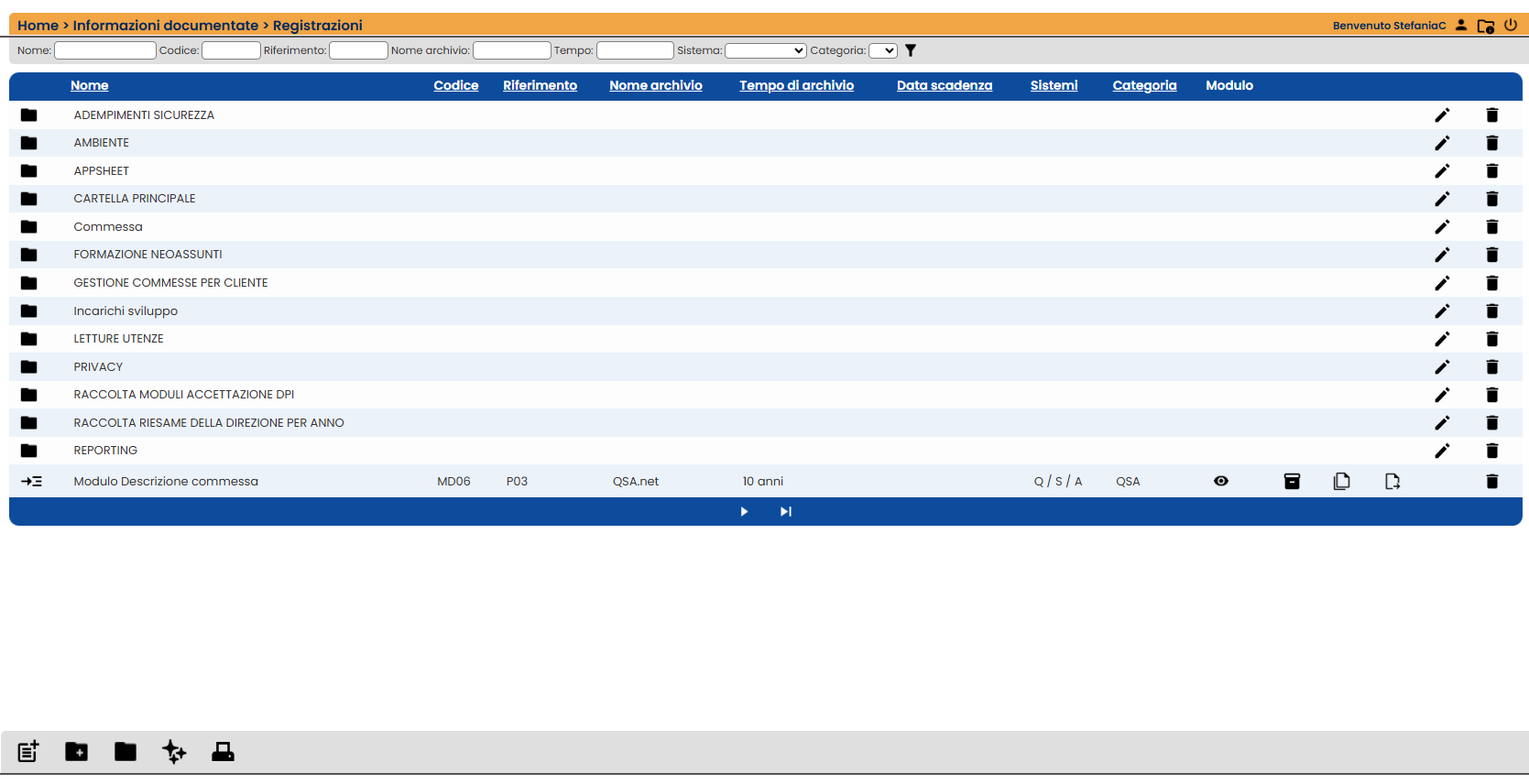Delete the GESTIONE COMMESSE PER CLIENTE folder
The height and width of the screenshot is (784, 1529).
(x=1491, y=283)
